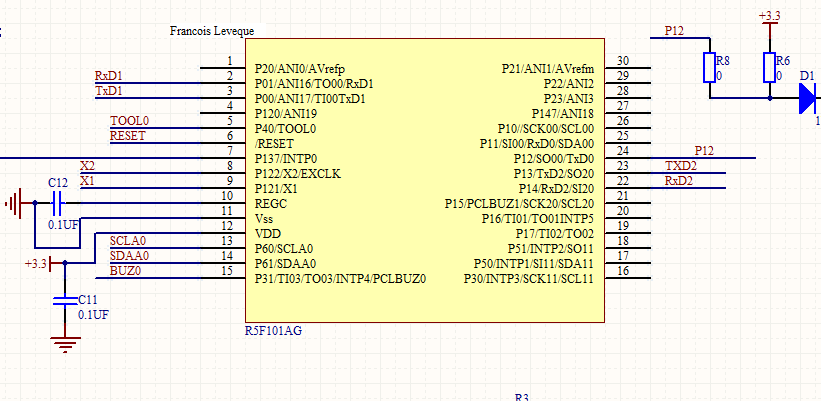Click the Francois Leveque text annotation
This screenshot has height=401, width=821.
pos(215,33)
